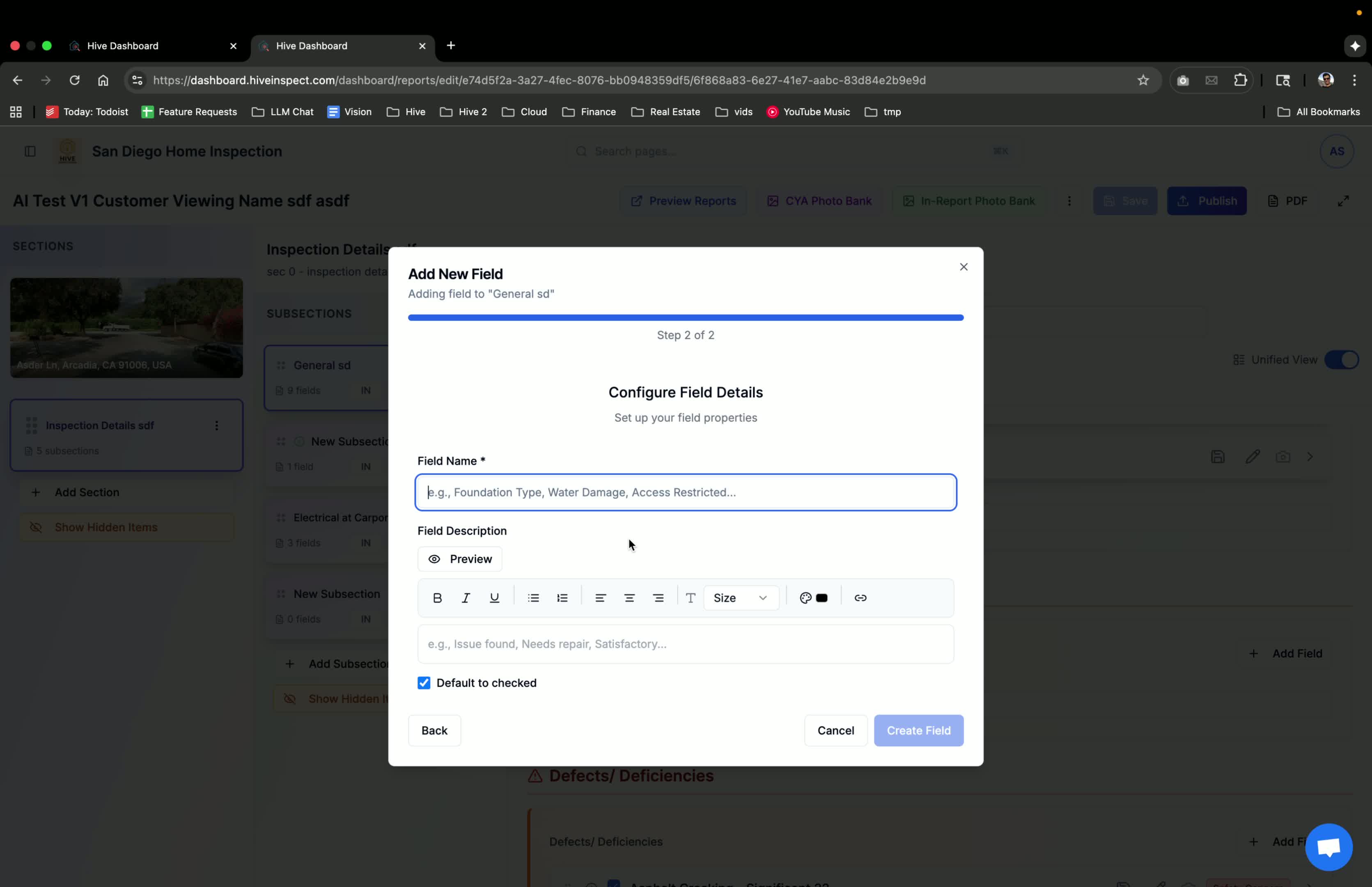Insert bulleted list in description
Viewport: 1372px width, 887px height.
(533, 598)
